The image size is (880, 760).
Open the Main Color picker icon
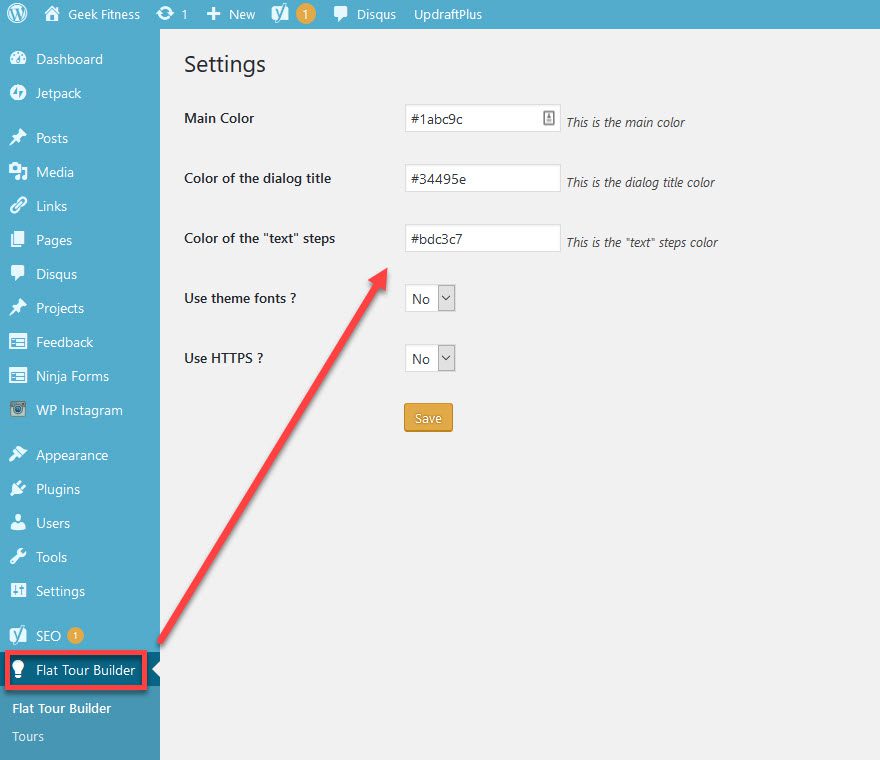tap(548, 117)
